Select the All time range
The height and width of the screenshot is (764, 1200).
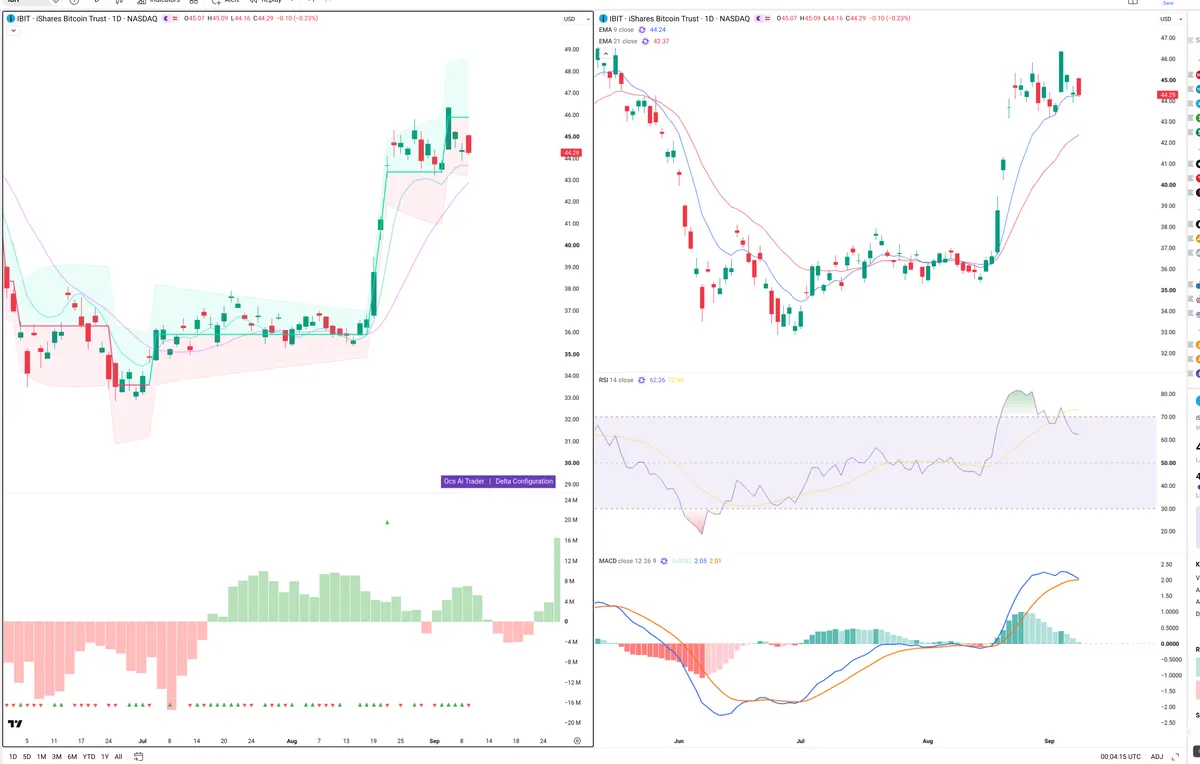click(x=118, y=757)
